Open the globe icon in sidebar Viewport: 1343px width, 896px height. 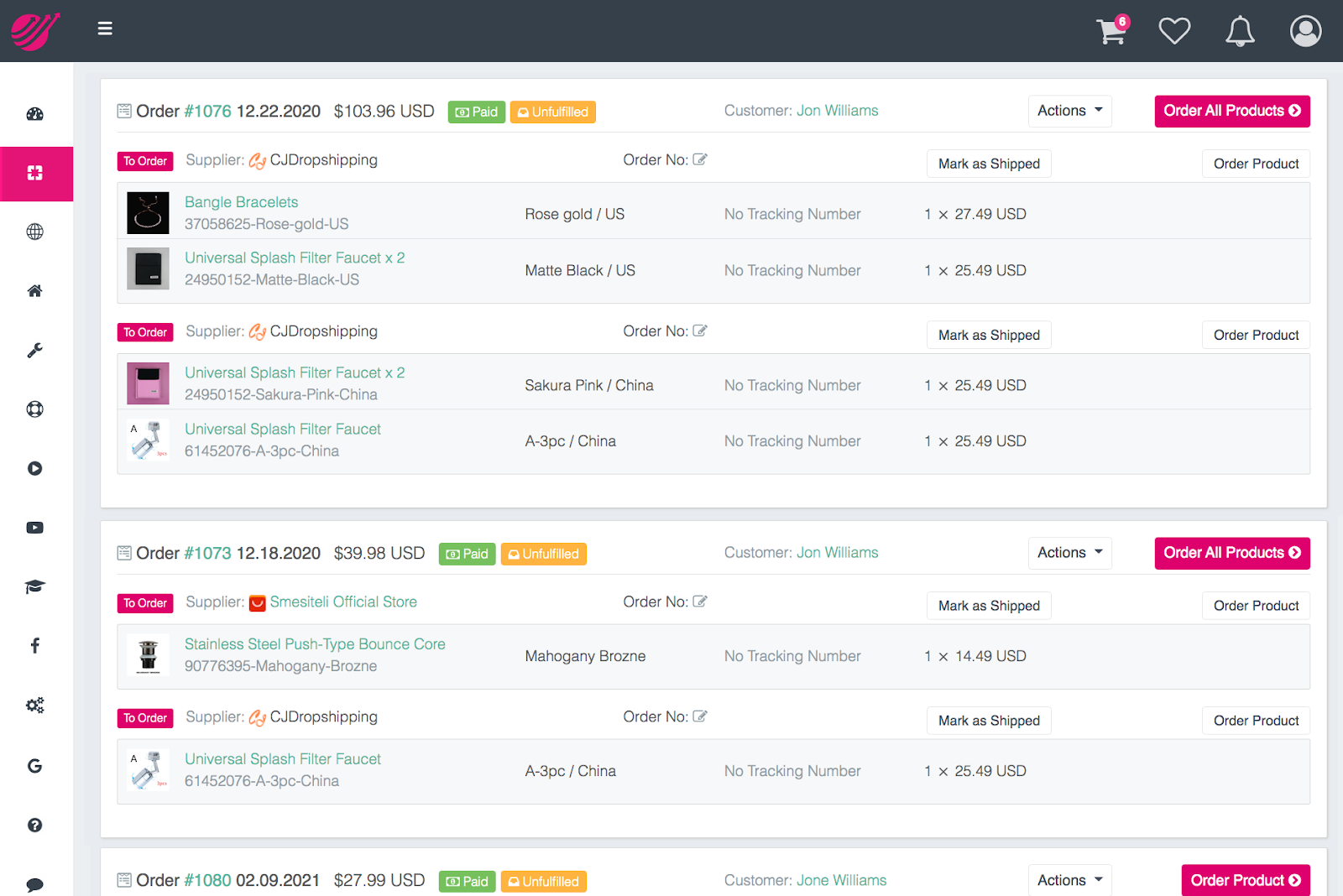click(x=34, y=232)
